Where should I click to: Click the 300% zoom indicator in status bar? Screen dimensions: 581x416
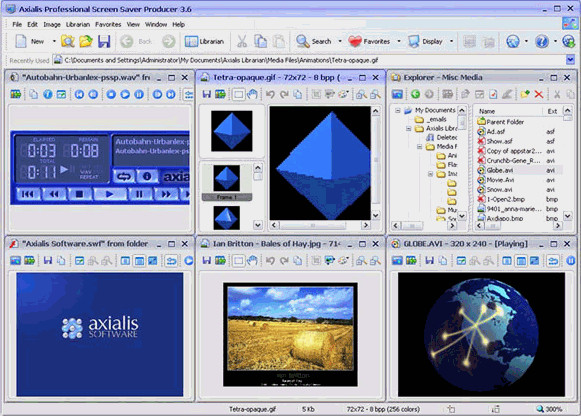[550, 409]
